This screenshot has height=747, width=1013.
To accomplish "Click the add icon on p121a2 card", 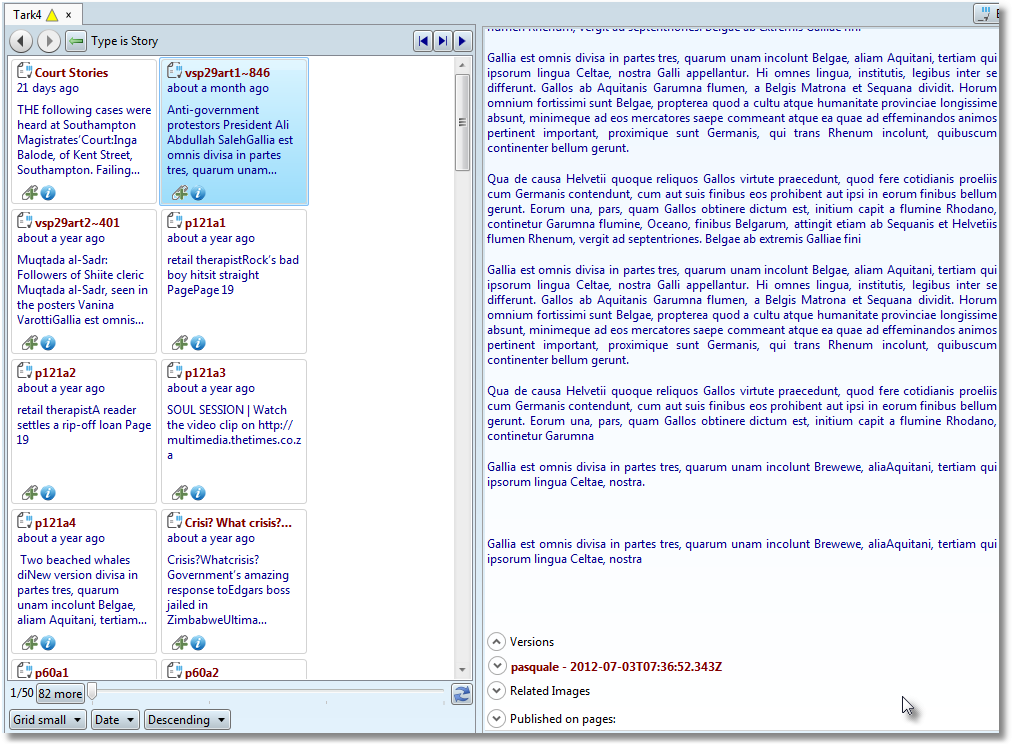I will (30, 492).
